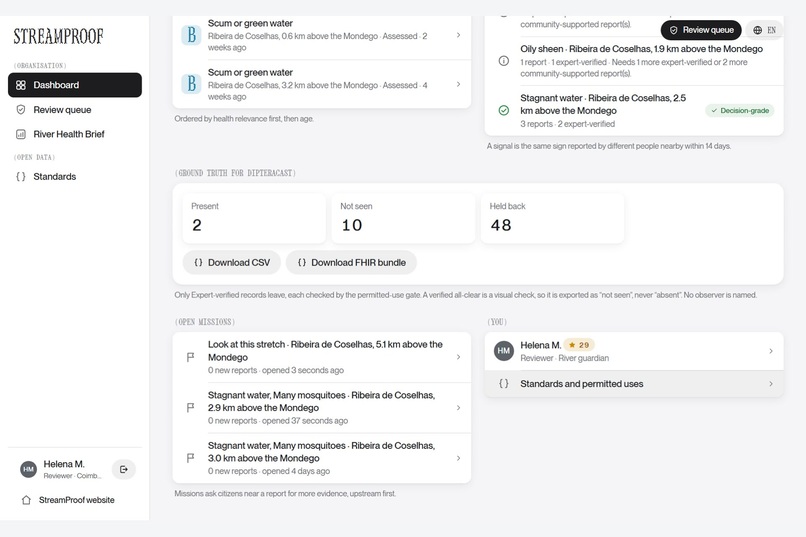The image size is (806, 537).
Task: Expand the Scum report at 3.2 km chevron
Action: pyautogui.click(x=458, y=84)
